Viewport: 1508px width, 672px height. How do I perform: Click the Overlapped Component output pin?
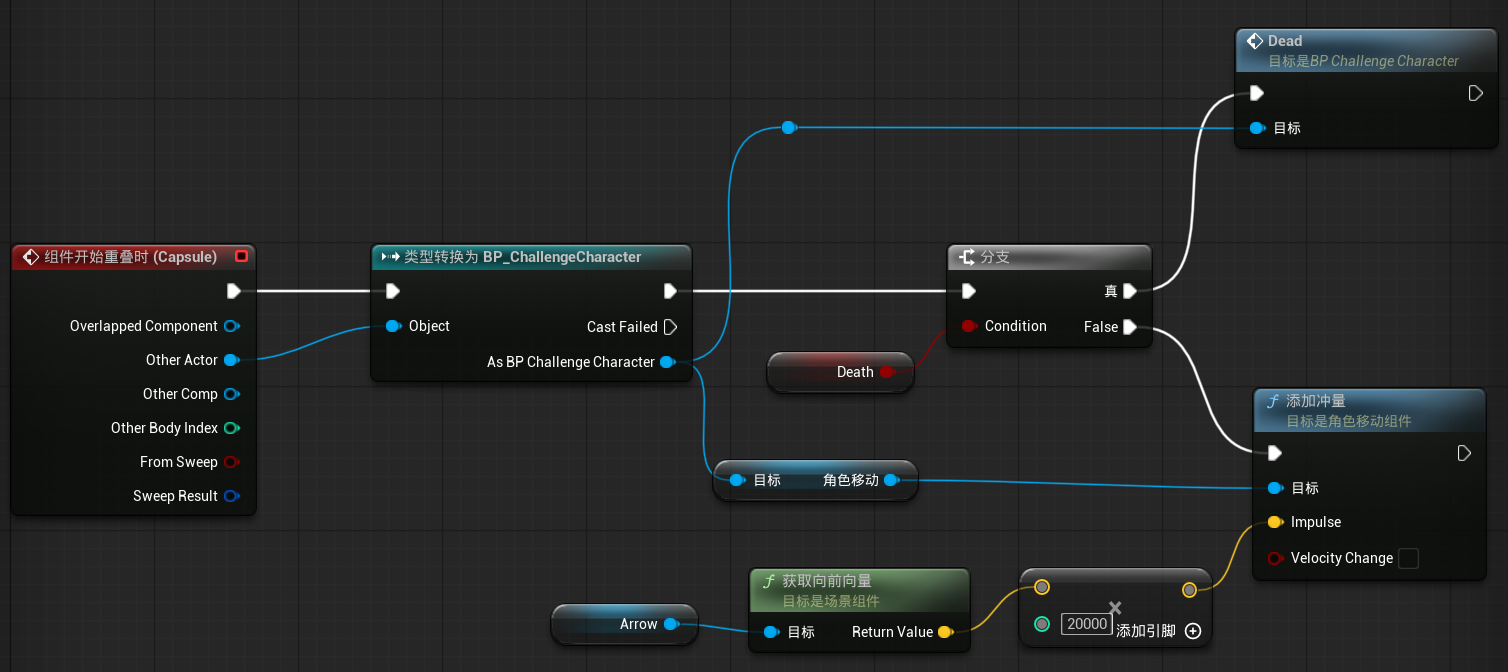tap(231, 326)
